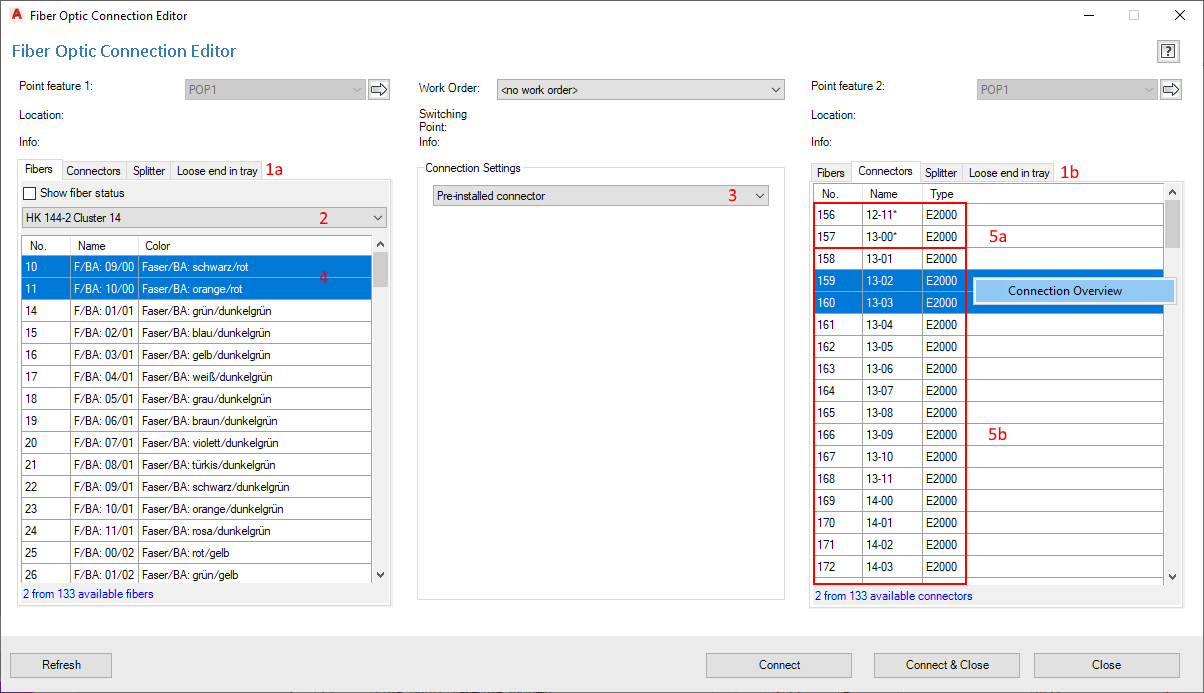Select connector row 168 named 13-11

[989, 478]
